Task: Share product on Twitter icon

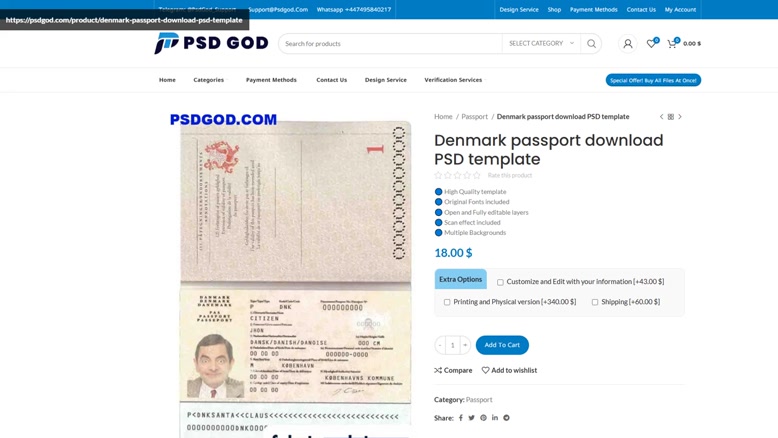Action: pyautogui.click(x=471, y=418)
